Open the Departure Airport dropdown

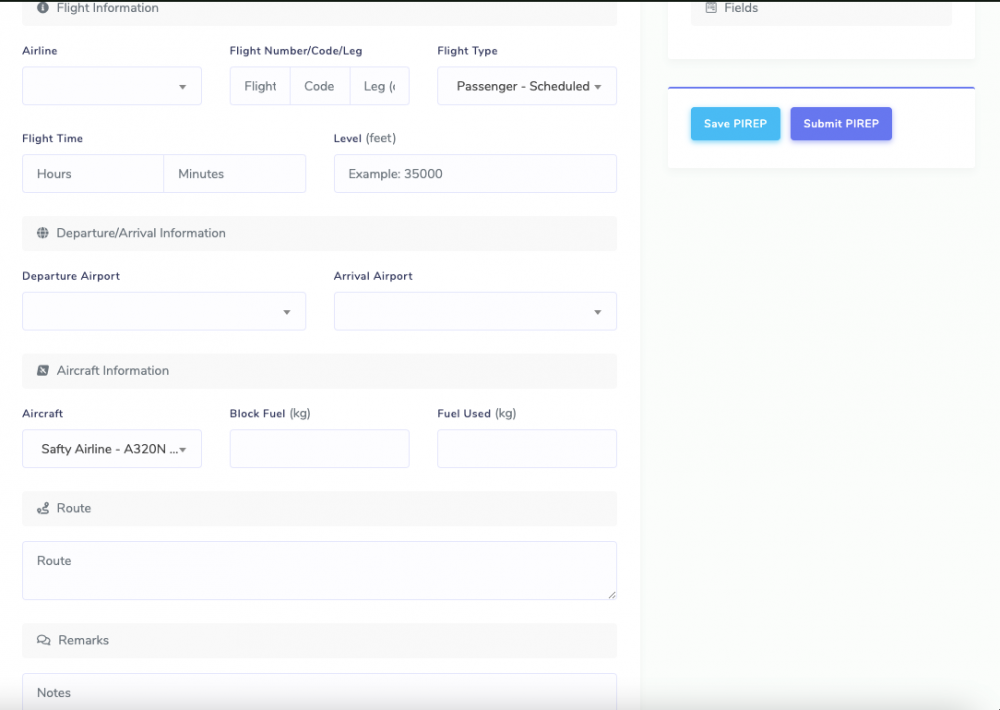(164, 312)
